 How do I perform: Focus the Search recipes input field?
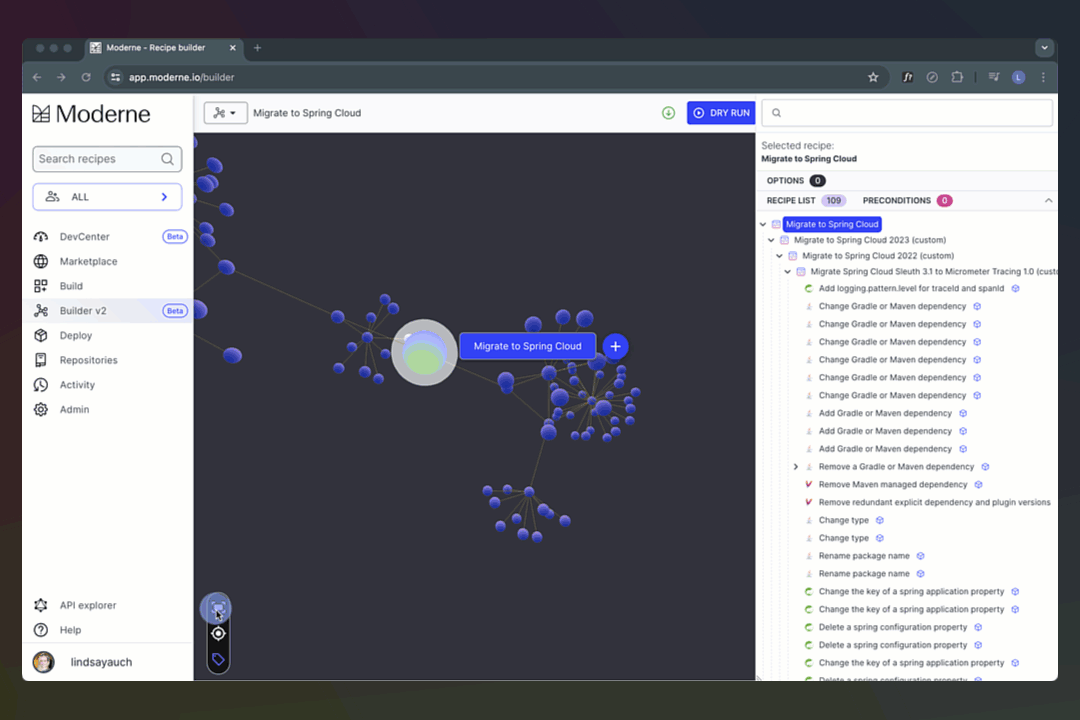pos(97,159)
